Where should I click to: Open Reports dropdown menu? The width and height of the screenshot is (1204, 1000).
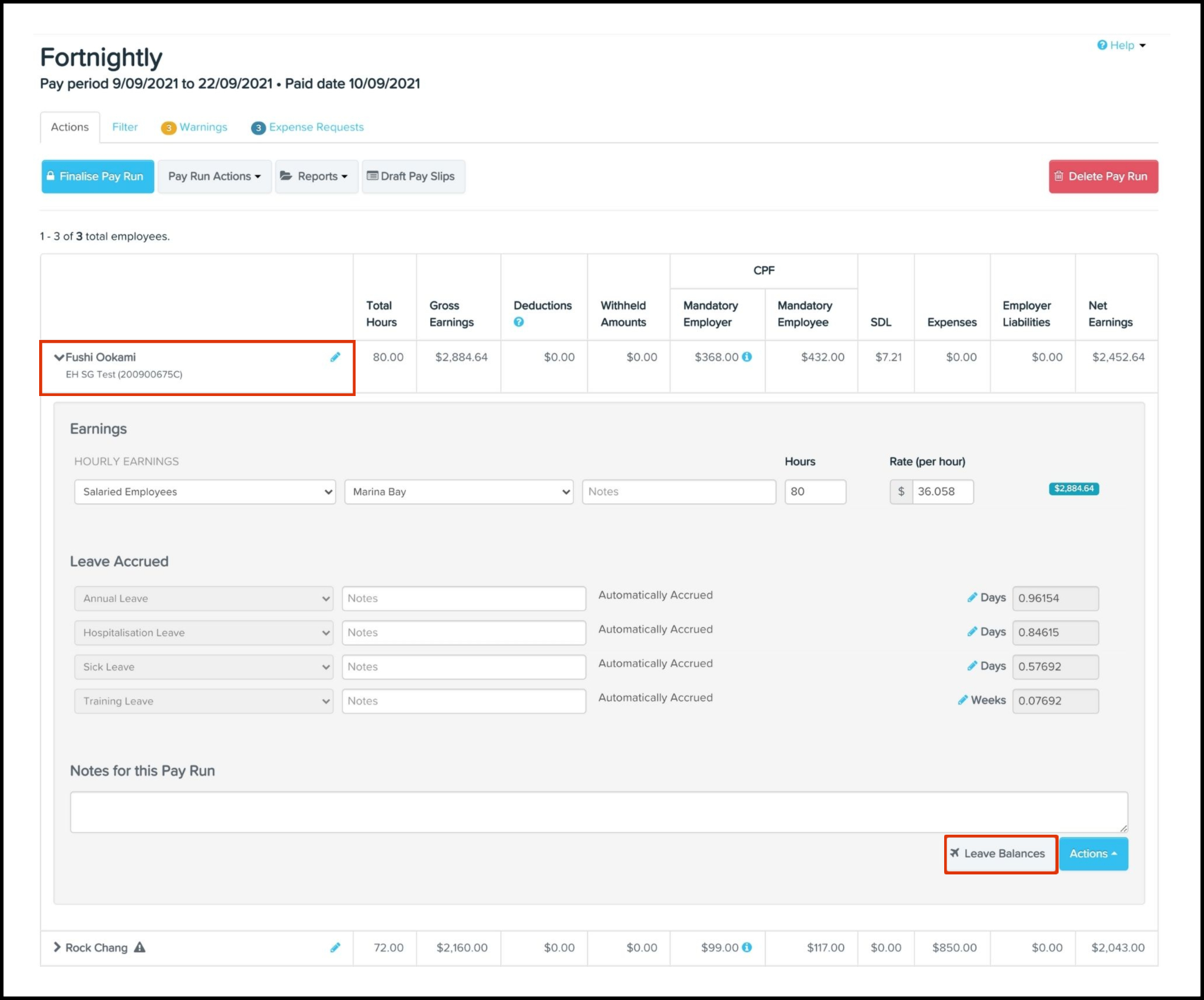(x=316, y=176)
